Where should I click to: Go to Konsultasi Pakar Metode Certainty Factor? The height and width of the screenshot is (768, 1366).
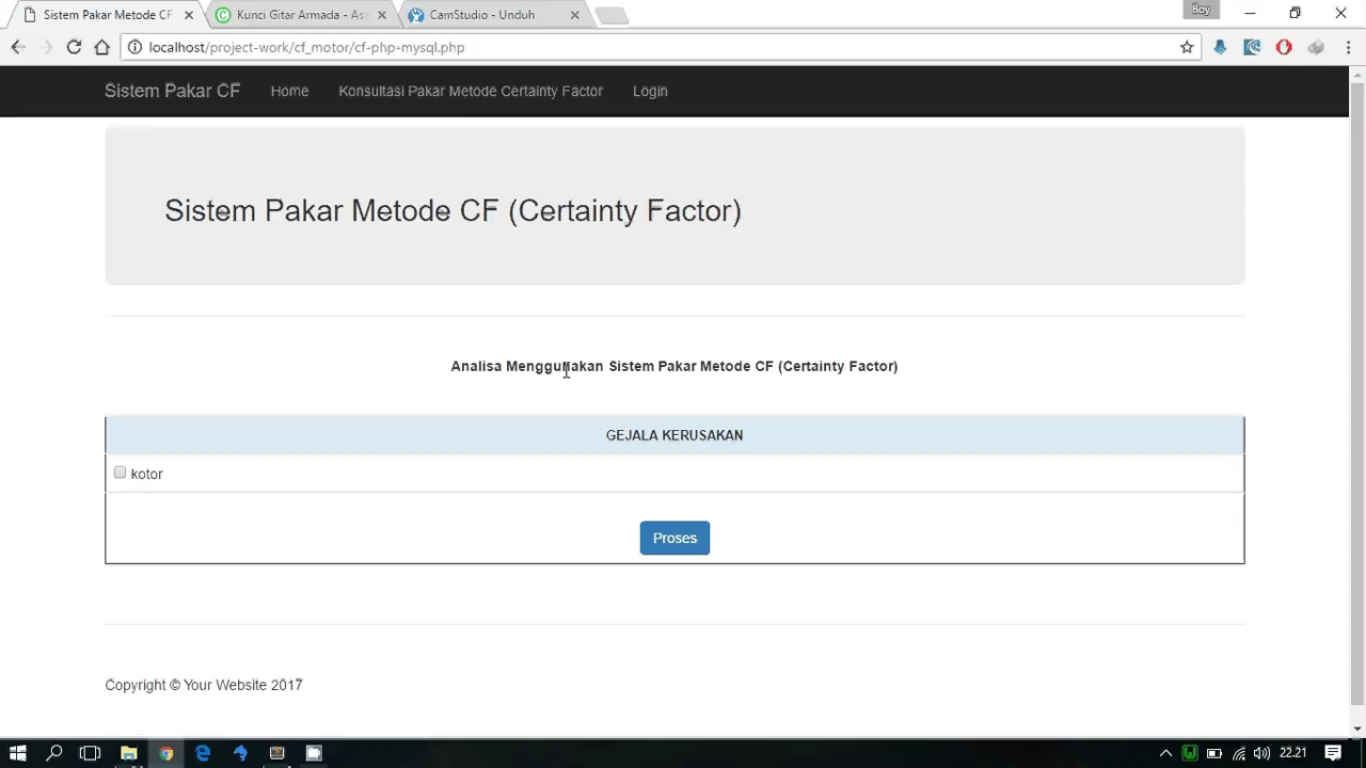point(470,91)
